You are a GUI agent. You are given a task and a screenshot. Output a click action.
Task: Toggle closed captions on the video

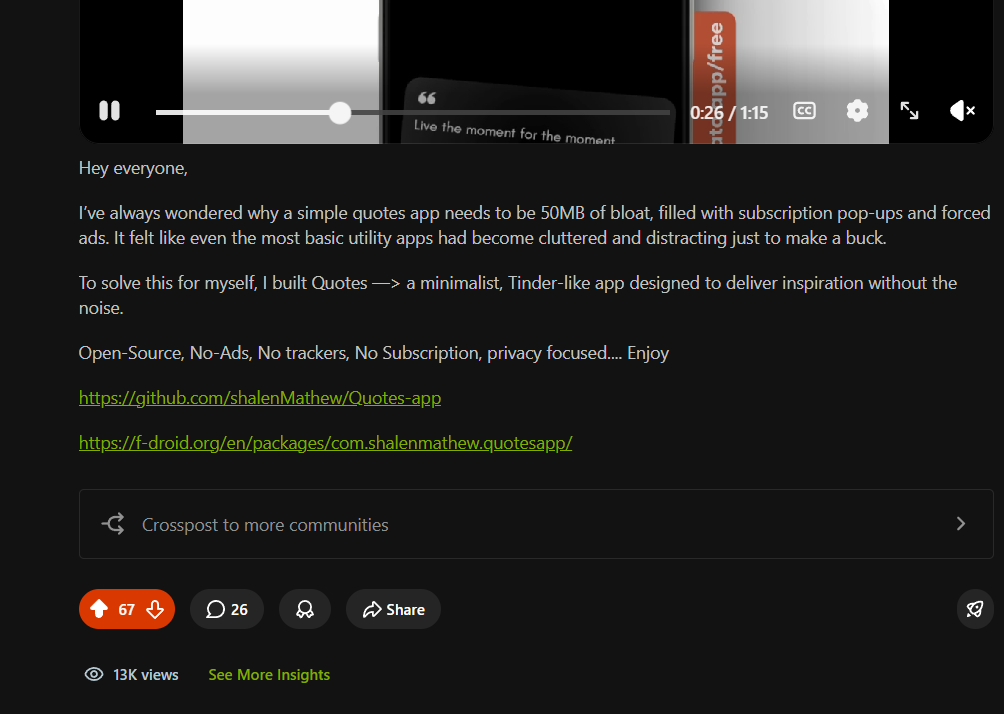804,111
